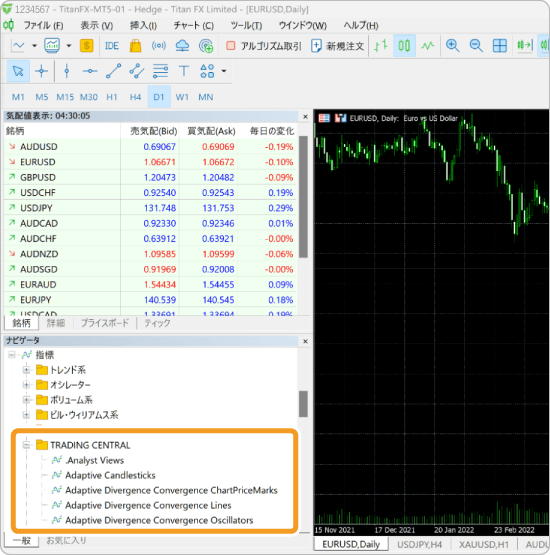Open the chart template icon
The image size is (550, 555).
tap(52, 46)
